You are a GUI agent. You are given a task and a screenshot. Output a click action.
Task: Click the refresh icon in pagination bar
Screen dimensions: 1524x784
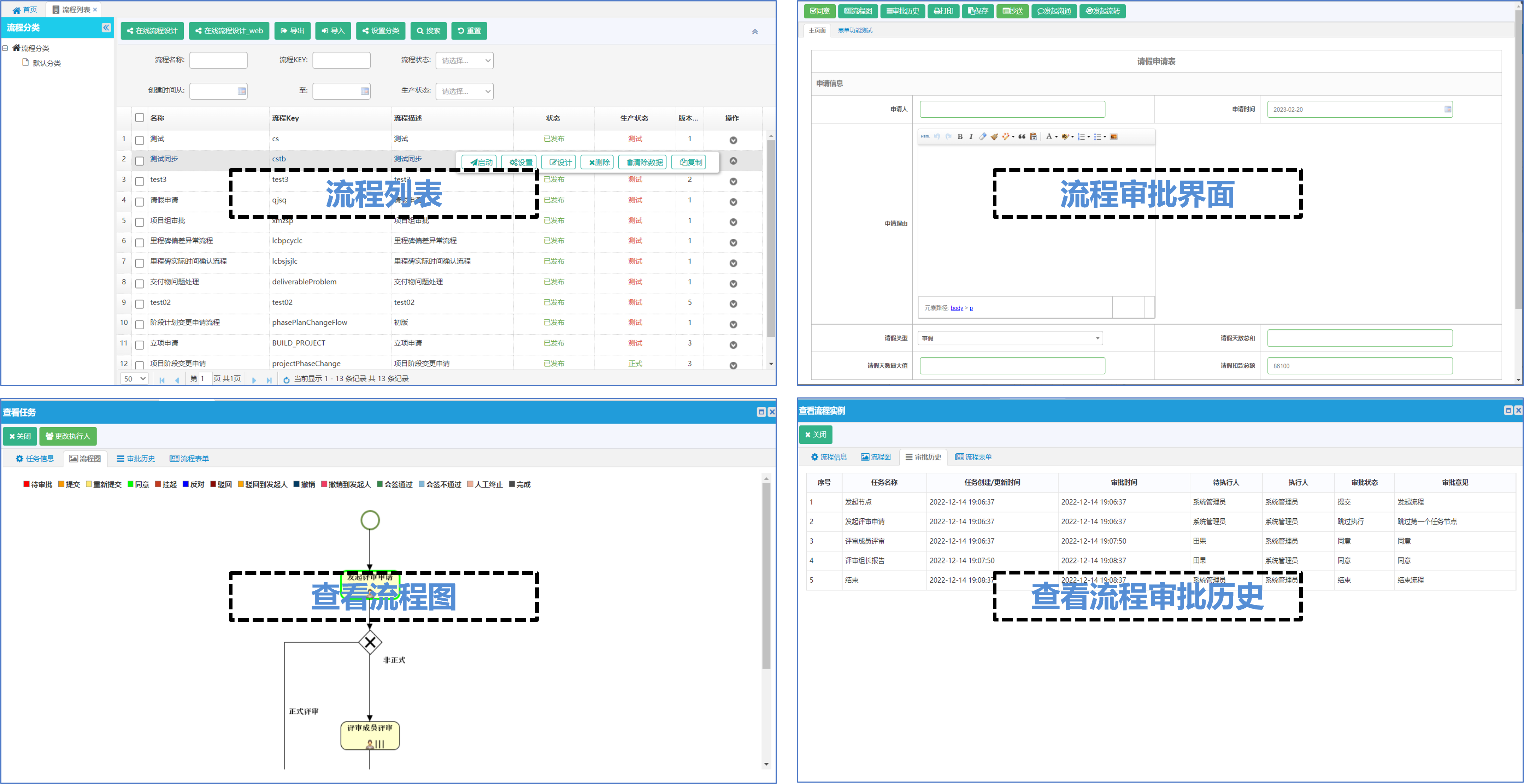(x=286, y=380)
